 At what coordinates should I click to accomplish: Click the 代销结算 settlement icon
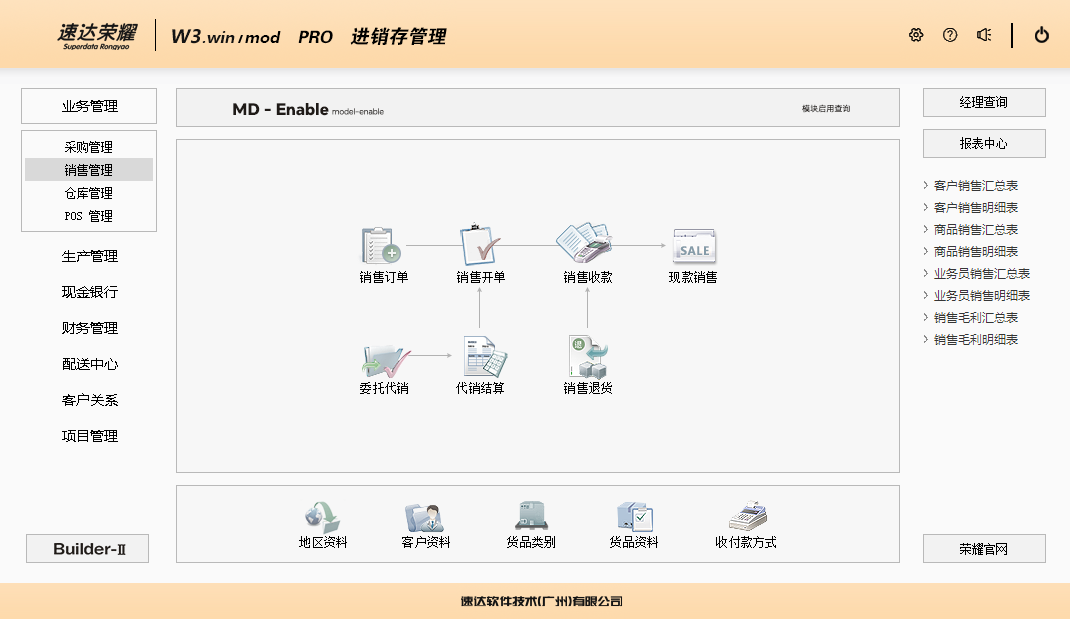pyautogui.click(x=482, y=357)
